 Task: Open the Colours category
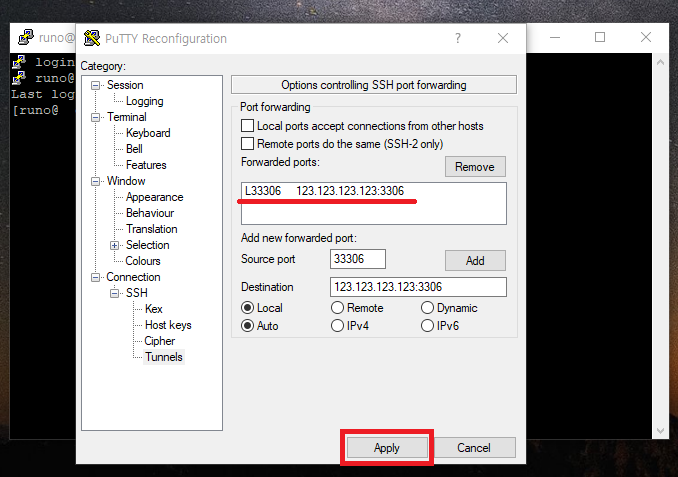(143, 261)
